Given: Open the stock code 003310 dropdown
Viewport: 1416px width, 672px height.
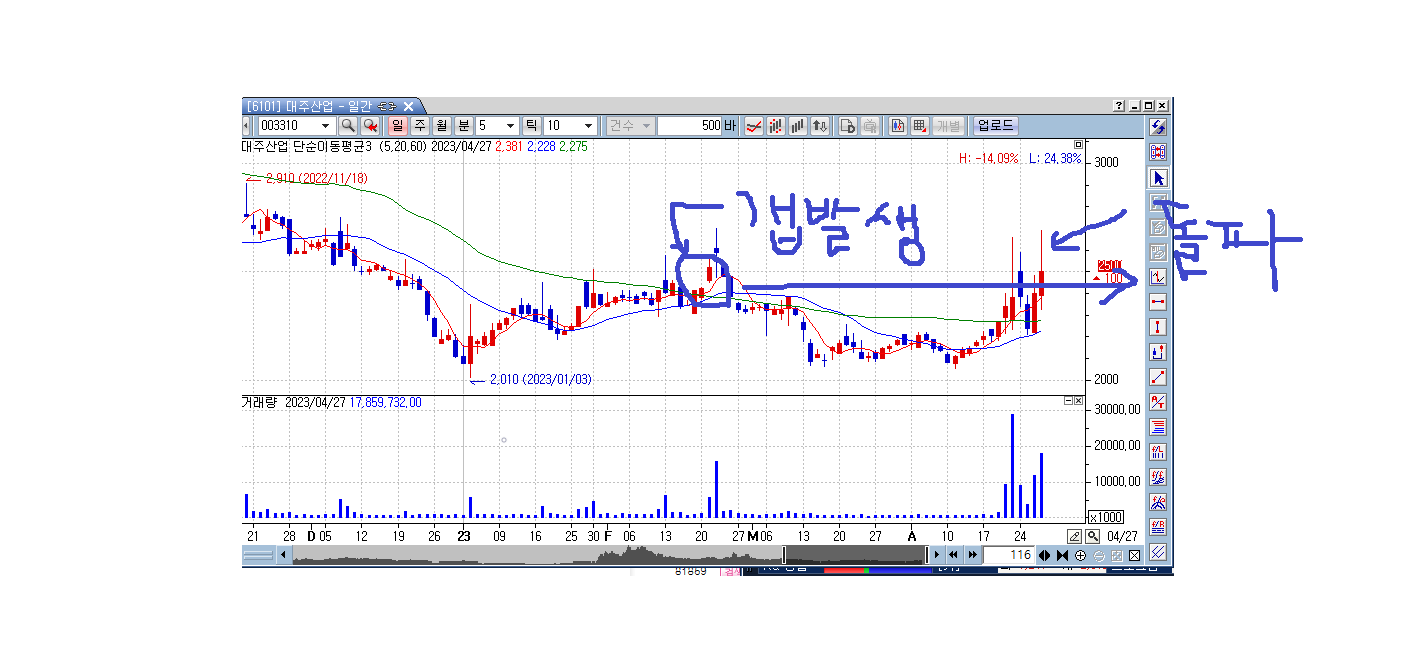Looking at the screenshot, I should click(324, 126).
